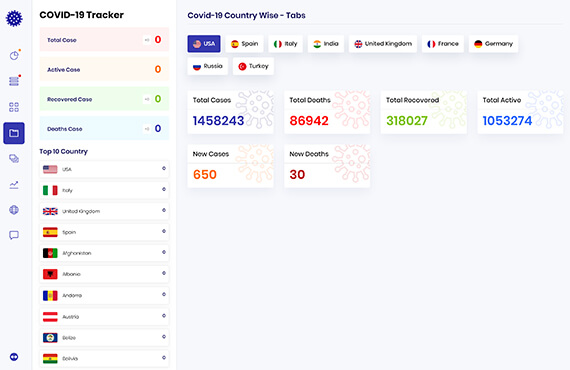The height and width of the screenshot is (370, 570).
Task: Open the stacked list sidebar icon
Action: (14, 81)
